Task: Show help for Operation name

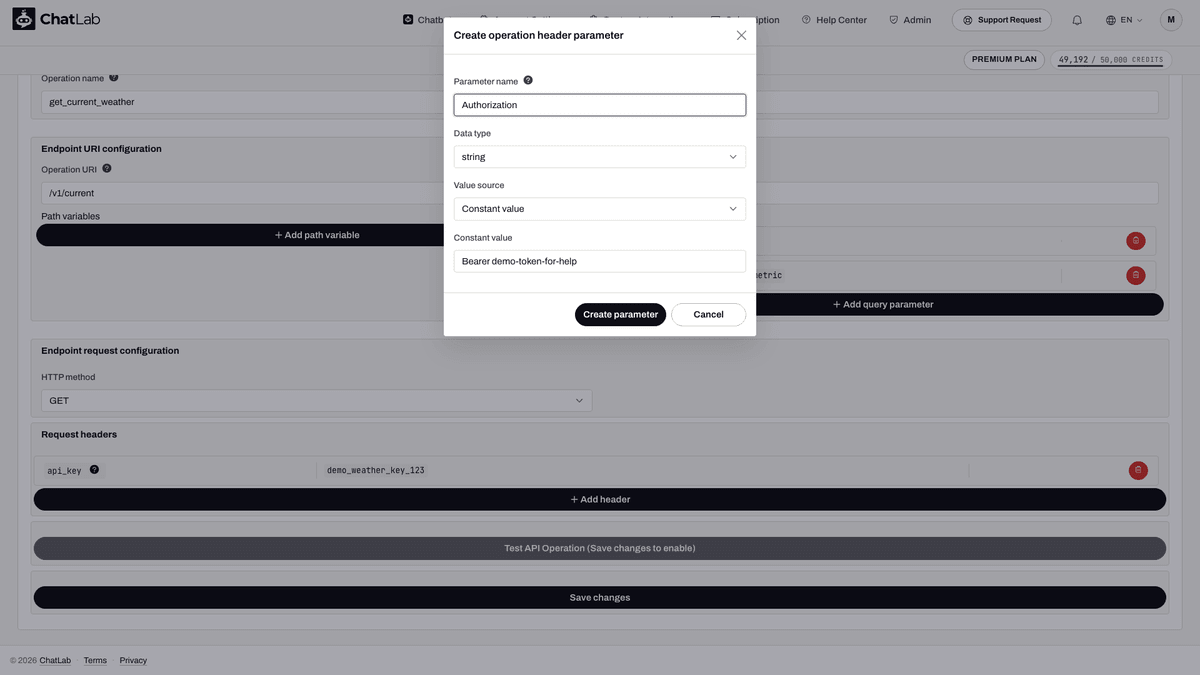Action: (113, 77)
